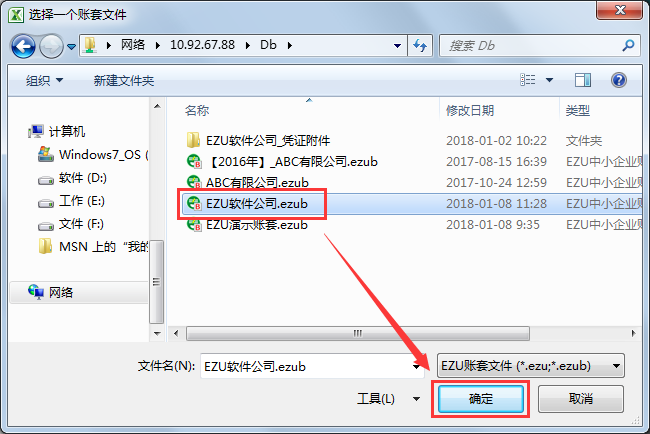
Task: Click the horizontal scrollbar in file list
Action: [358, 333]
